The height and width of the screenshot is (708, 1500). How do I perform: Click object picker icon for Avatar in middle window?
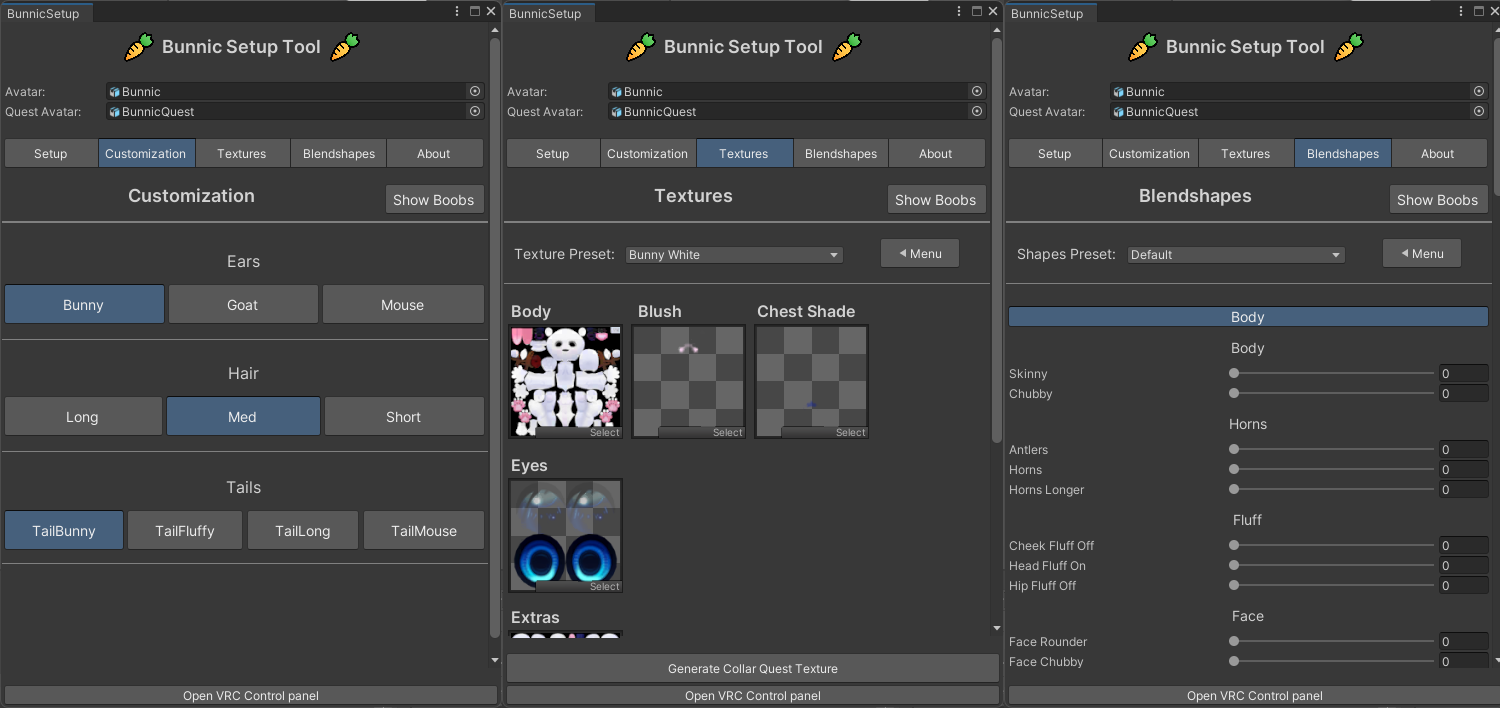[977, 91]
